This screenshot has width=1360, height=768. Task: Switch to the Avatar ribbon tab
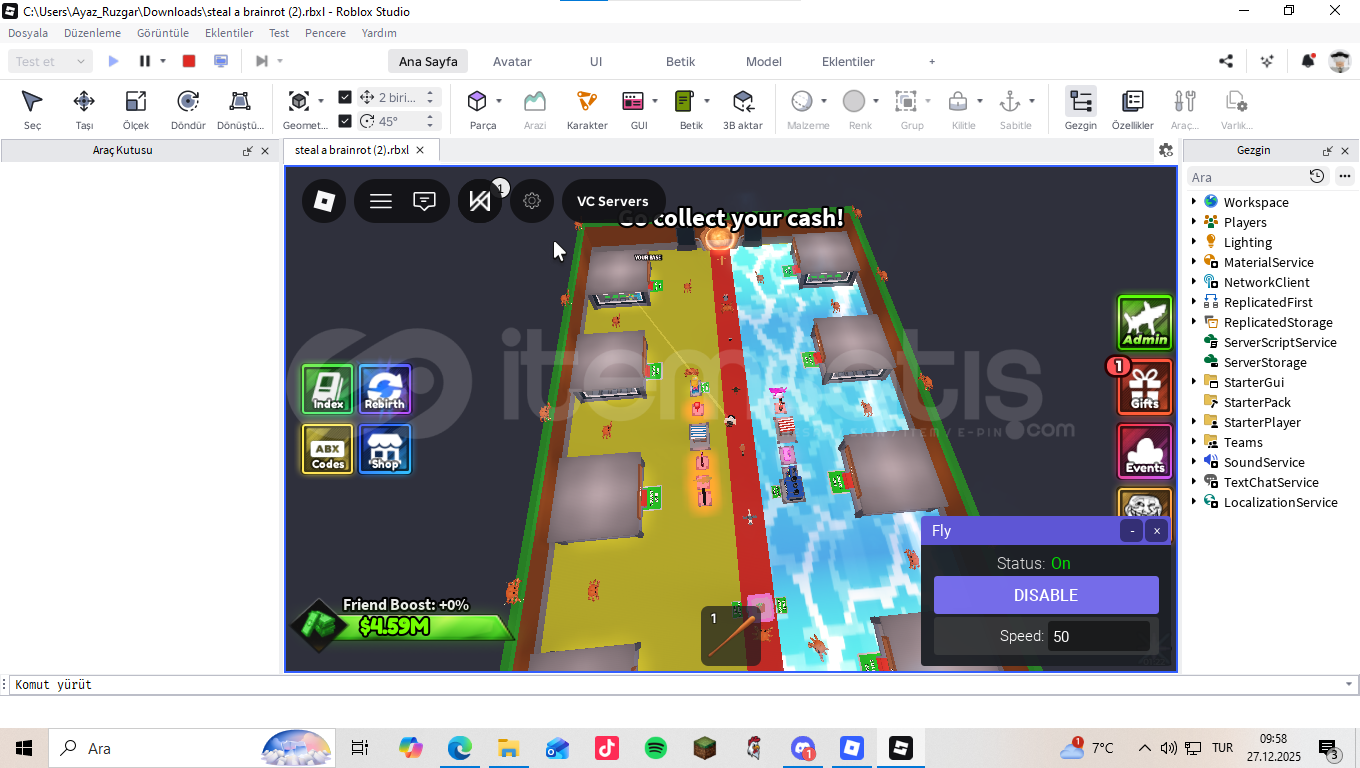(512, 61)
